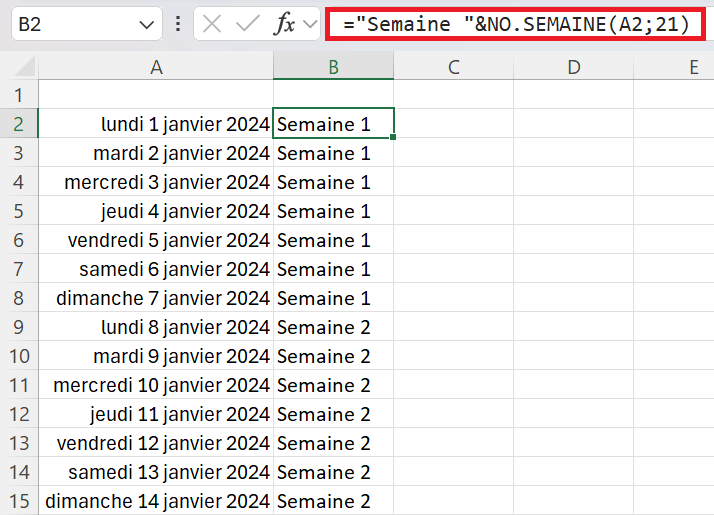Click 'Semaine 2' next to mercredi 10 janvier
This screenshot has width=714, height=515.
click(333, 385)
